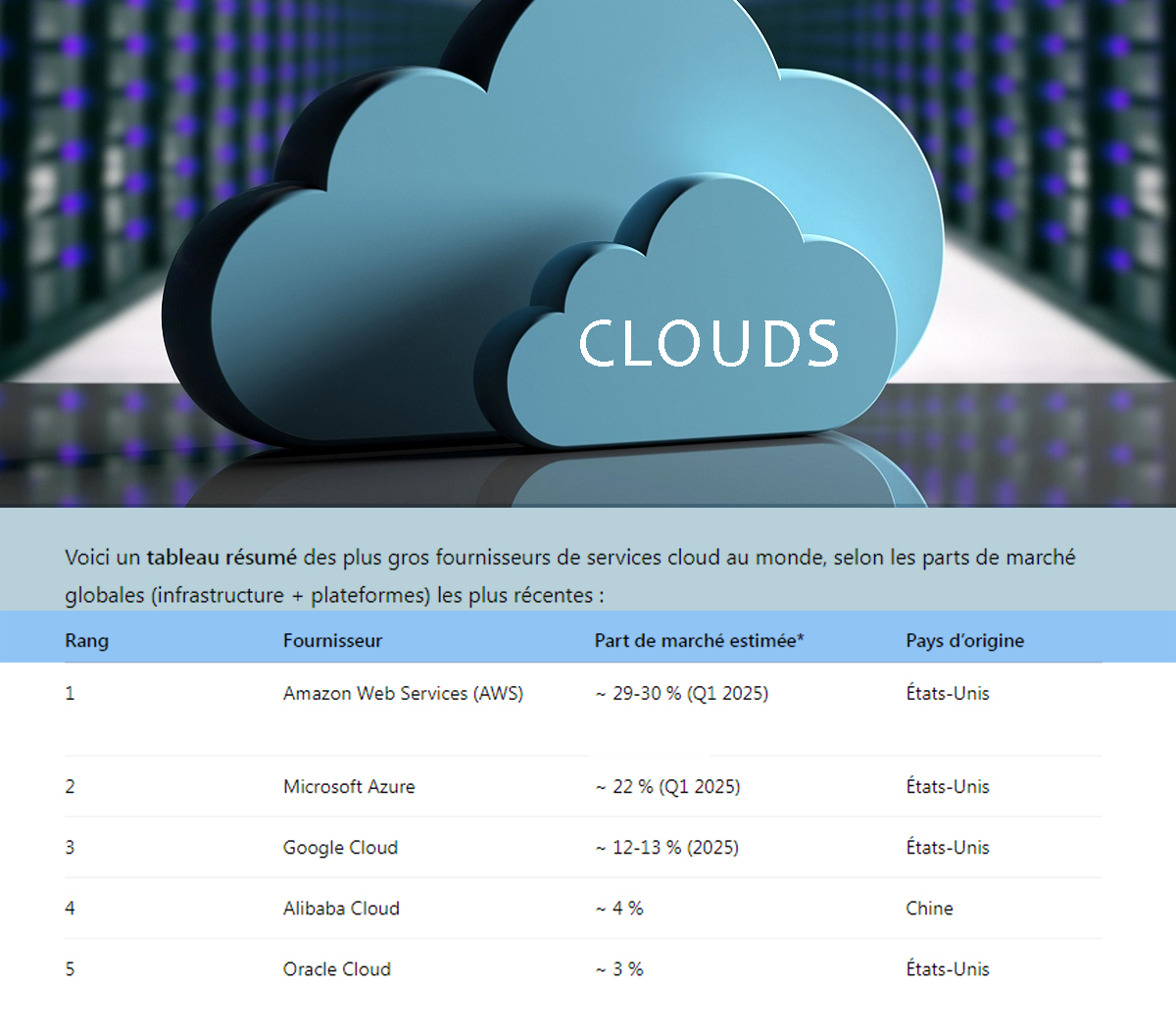Click rank number 1 in the table

point(70,694)
